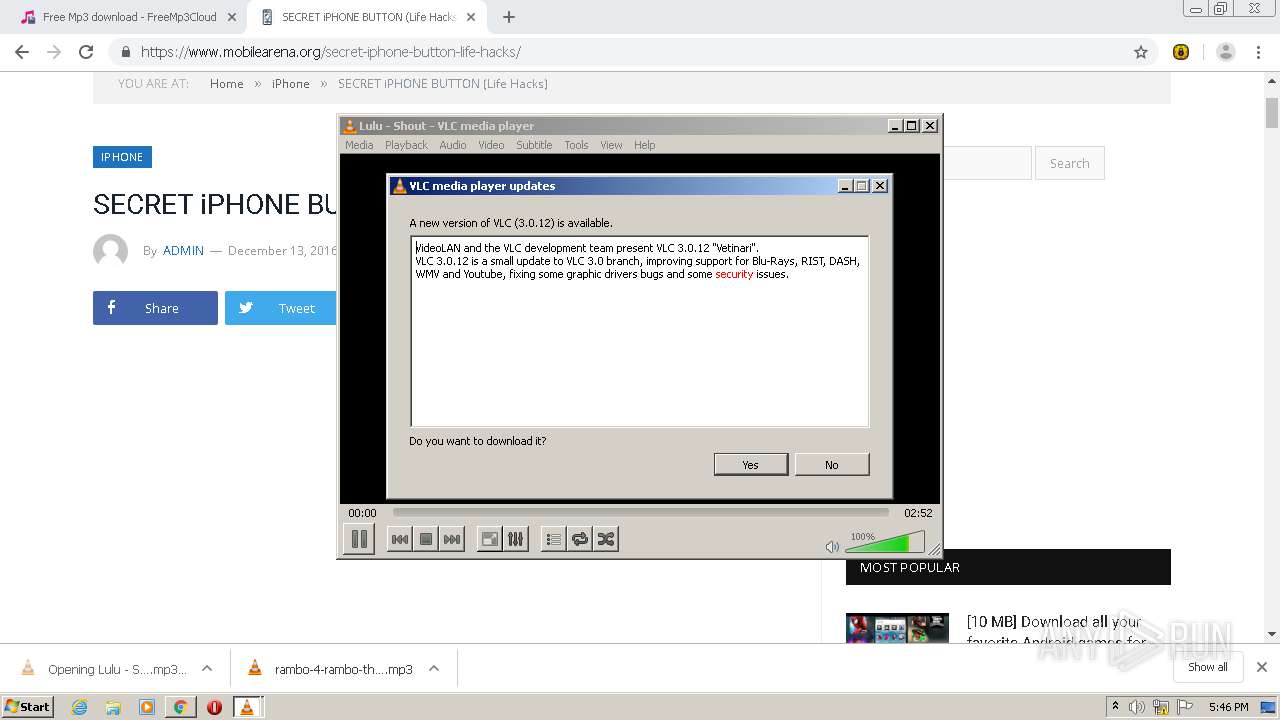Toggle VLC shuffle random playback
The height and width of the screenshot is (720, 1280).
pyautogui.click(x=605, y=539)
